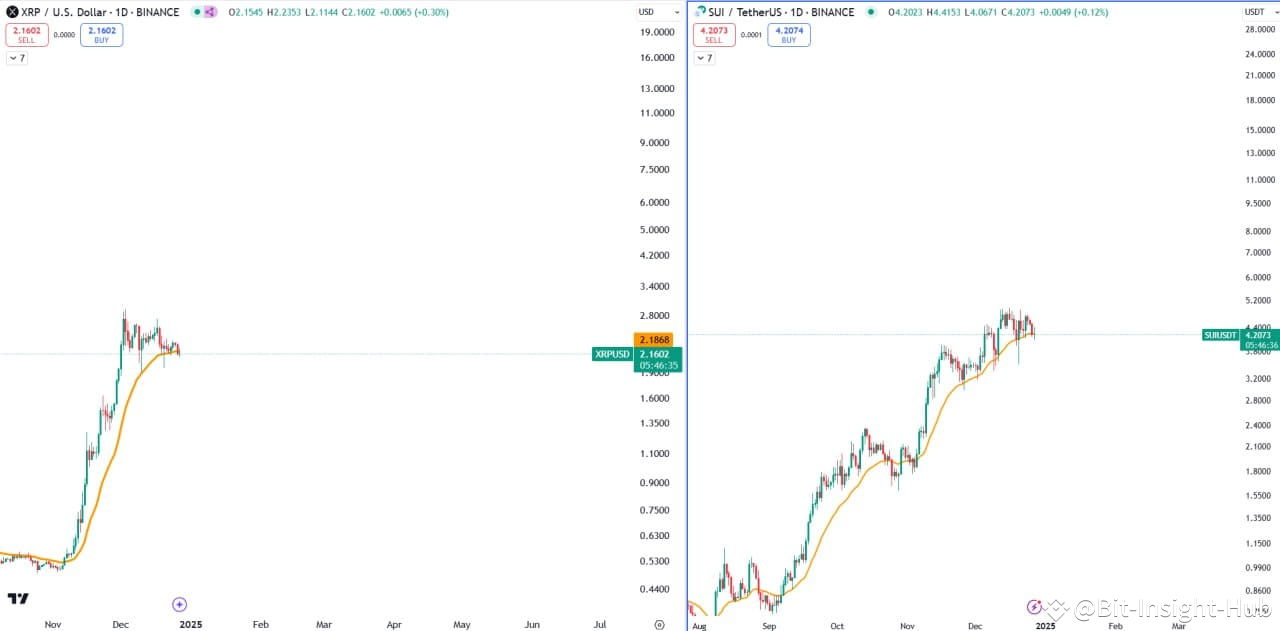This screenshot has width=1280, height=631.
Task: Select the scroll-to-current-bar target icon
Action: point(659,622)
